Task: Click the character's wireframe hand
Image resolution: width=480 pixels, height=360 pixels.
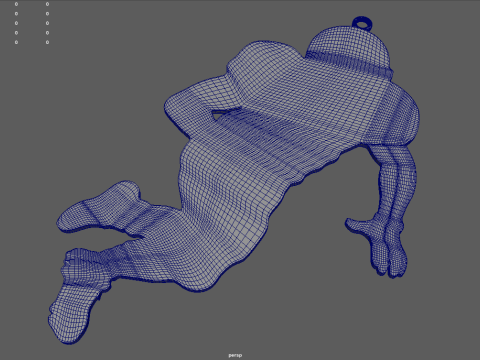Action: (x=377, y=247)
